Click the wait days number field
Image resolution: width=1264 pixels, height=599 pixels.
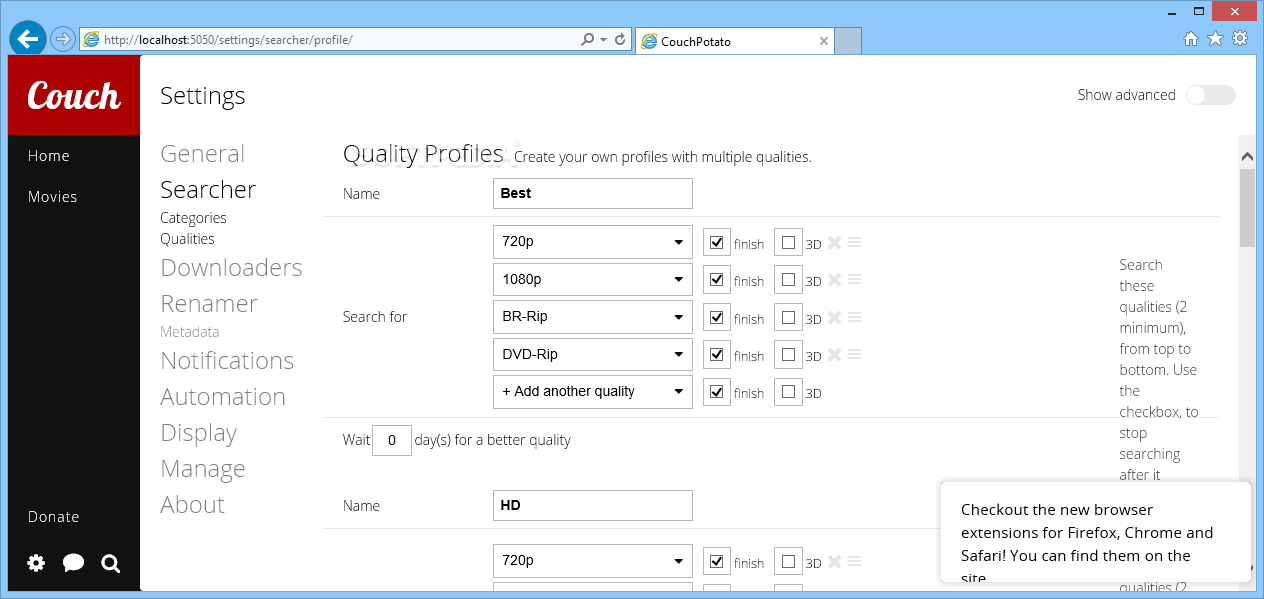392,440
